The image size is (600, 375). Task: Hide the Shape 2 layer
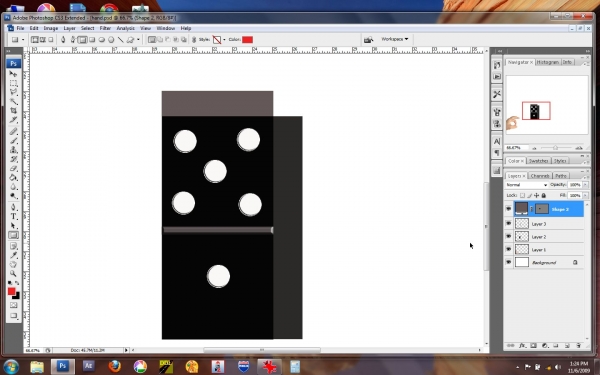click(508, 209)
